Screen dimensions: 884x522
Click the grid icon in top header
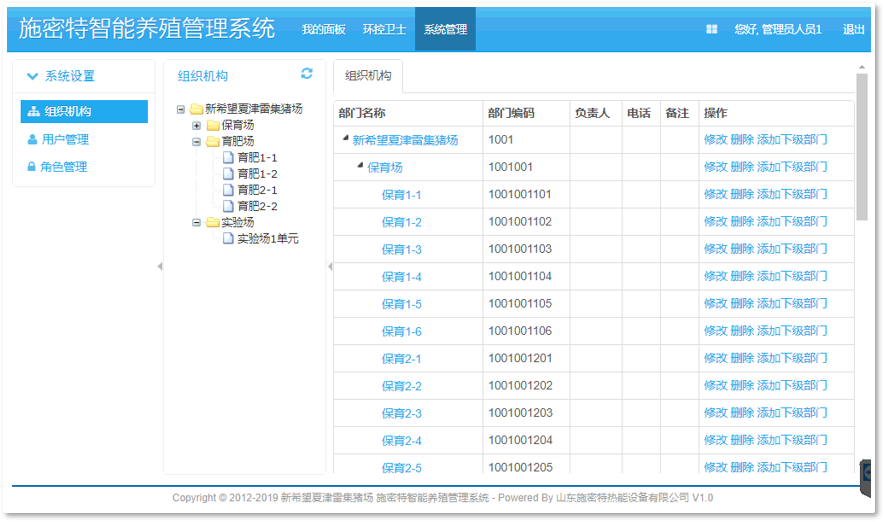(x=712, y=30)
